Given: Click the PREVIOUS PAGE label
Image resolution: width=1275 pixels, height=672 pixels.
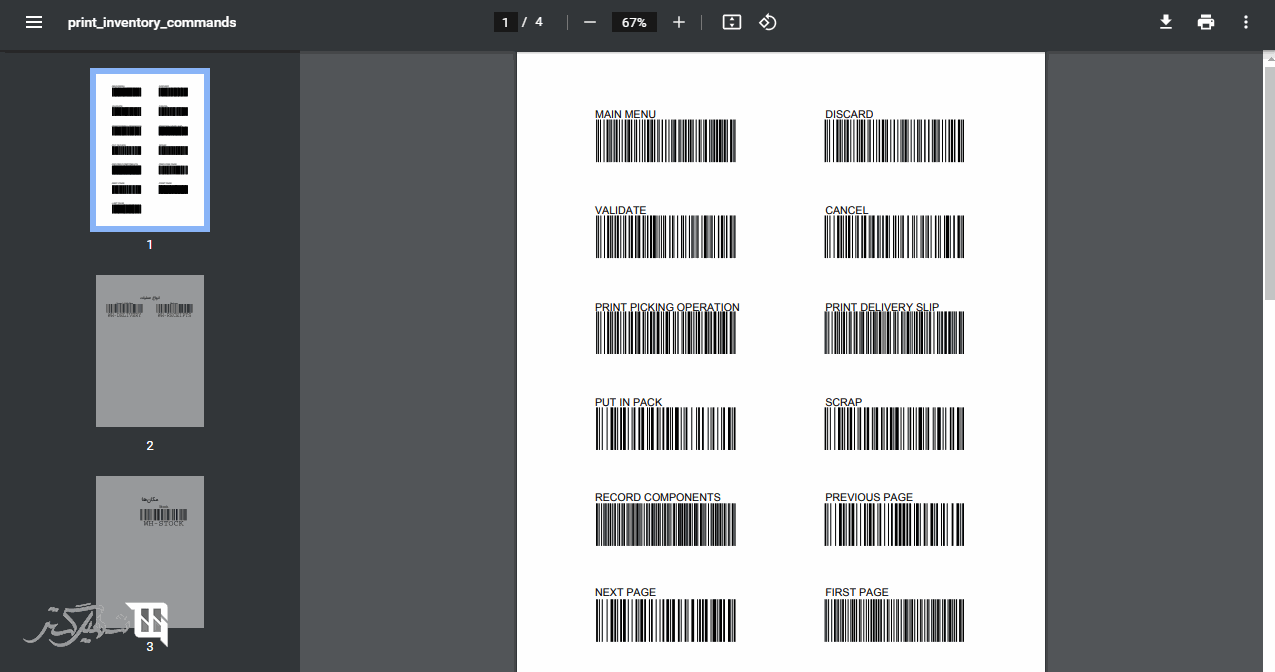Looking at the screenshot, I should pyautogui.click(x=869, y=497).
